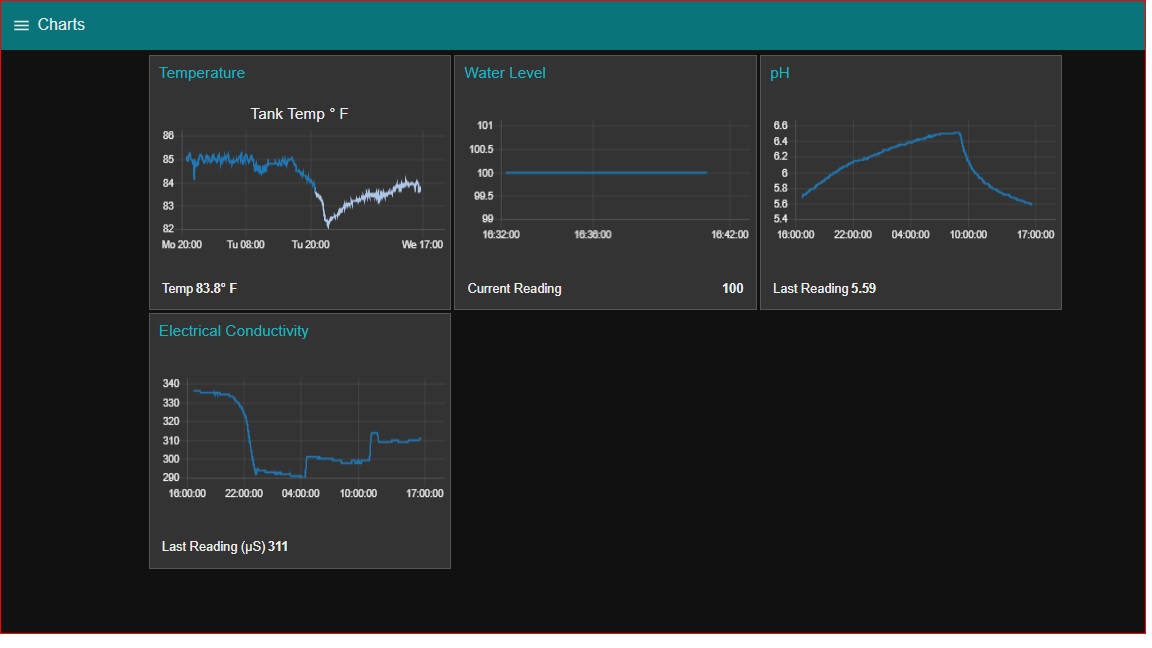Click the Temp 83.8° F reading
The image size is (1152, 648).
(x=199, y=288)
